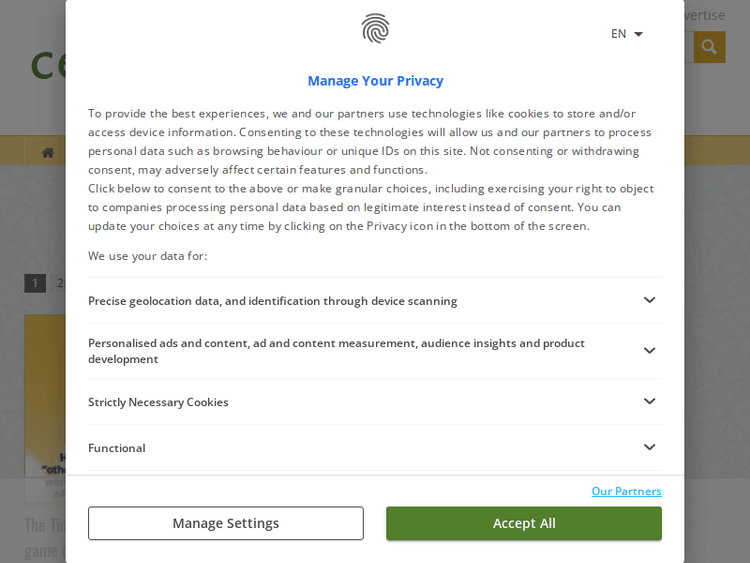The width and height of the screenshot is (750, 563).
Task: Open the EN language dropdown
Action: click(627, 34)
